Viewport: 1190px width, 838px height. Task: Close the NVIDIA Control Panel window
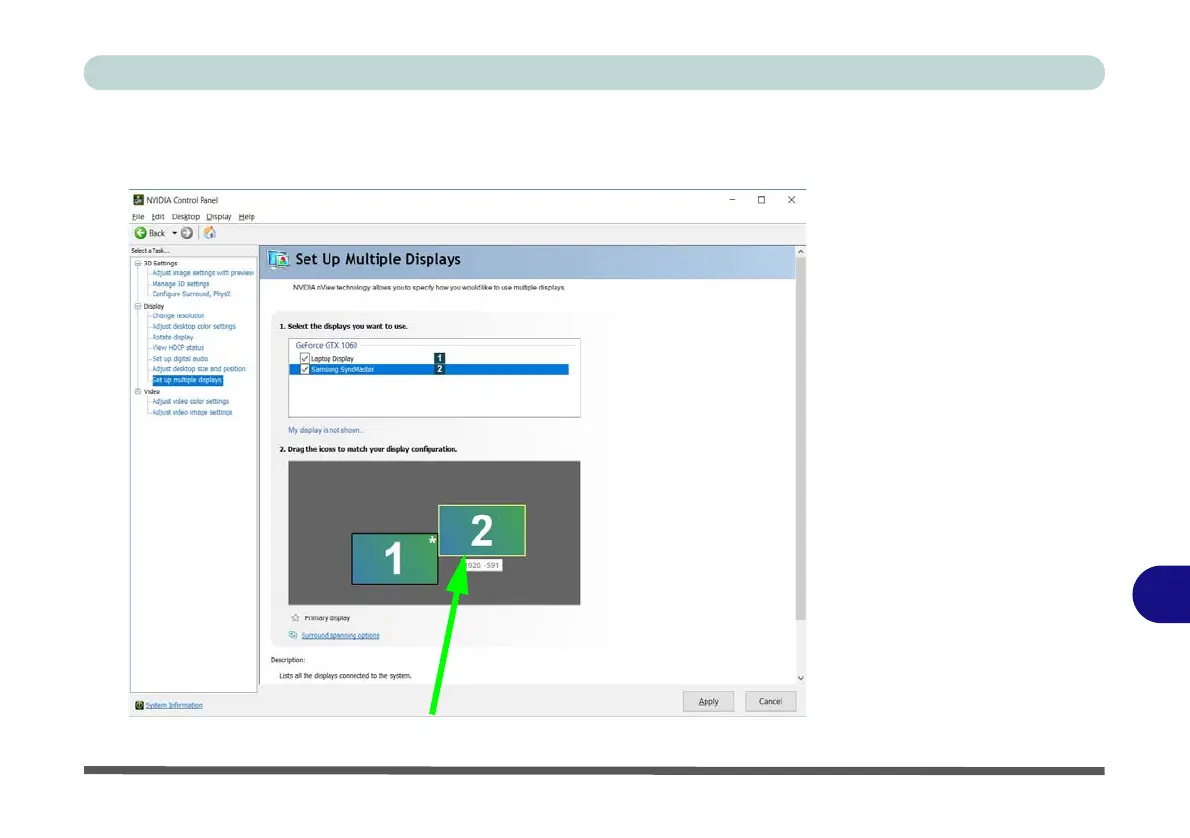pos(792,200)
